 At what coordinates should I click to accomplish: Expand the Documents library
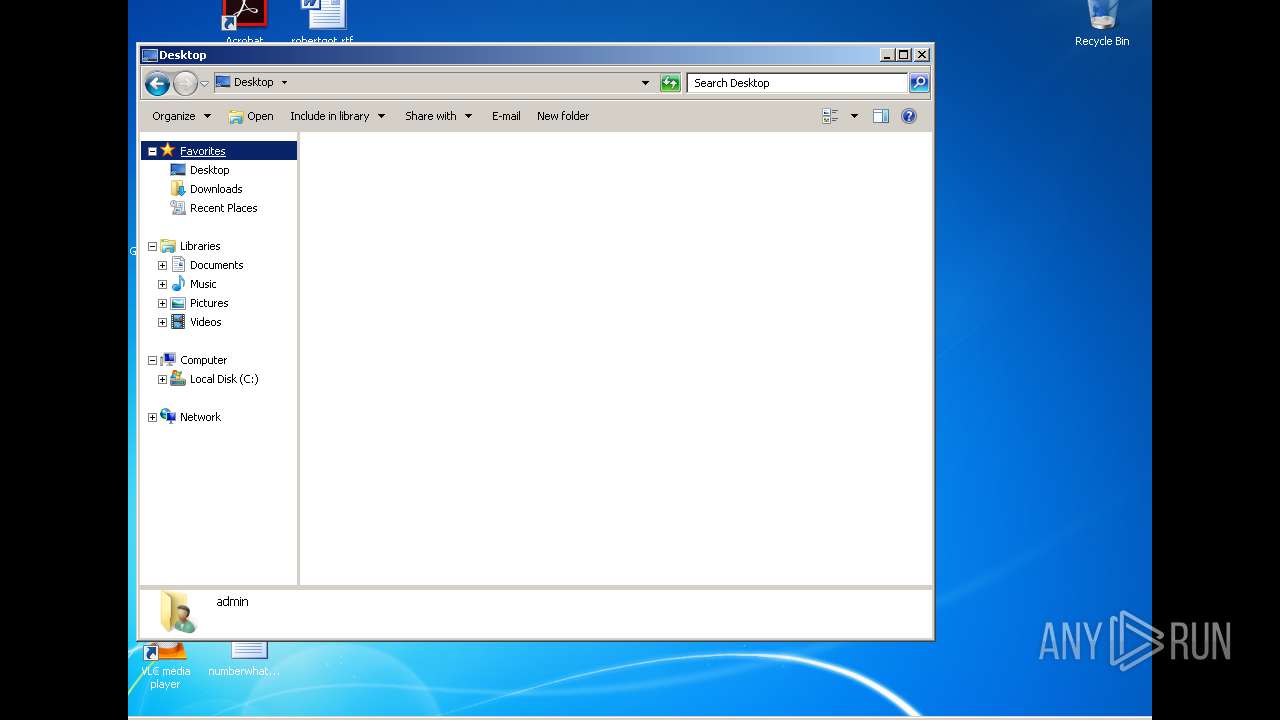click(x=162, y=265)
